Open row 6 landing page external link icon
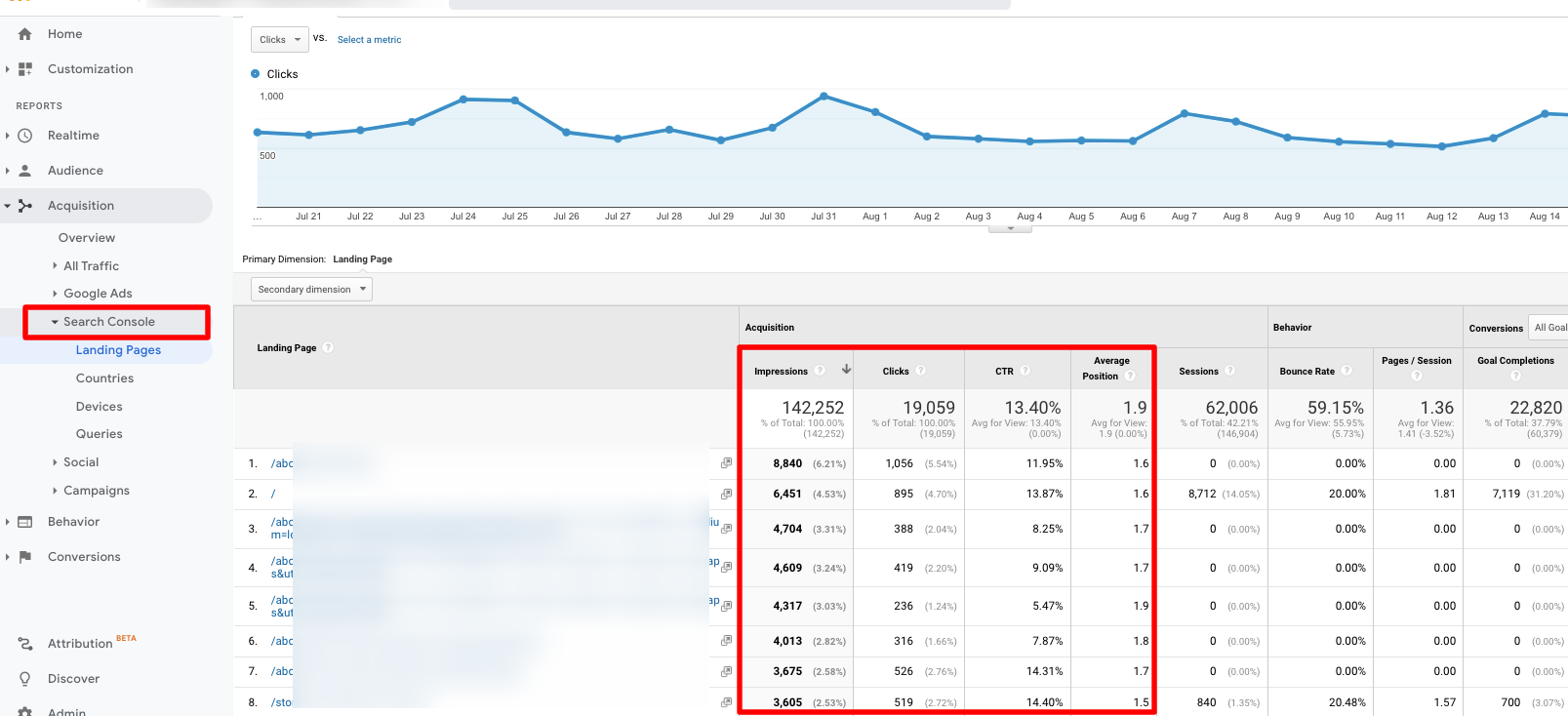1568x716 pixels. (726, 641)
